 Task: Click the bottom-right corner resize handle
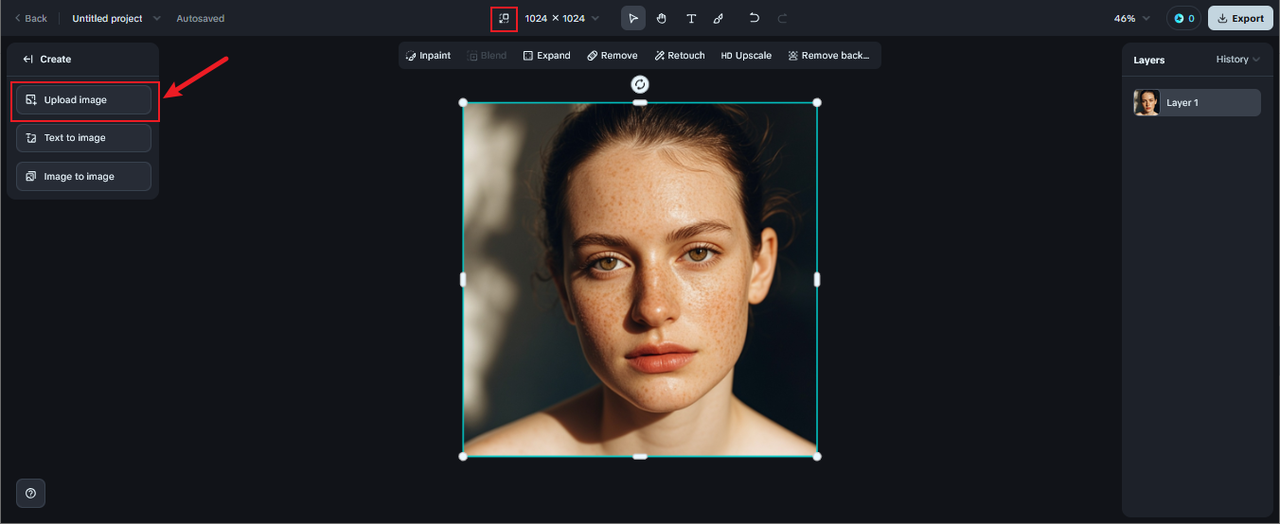tap(817, 456)
